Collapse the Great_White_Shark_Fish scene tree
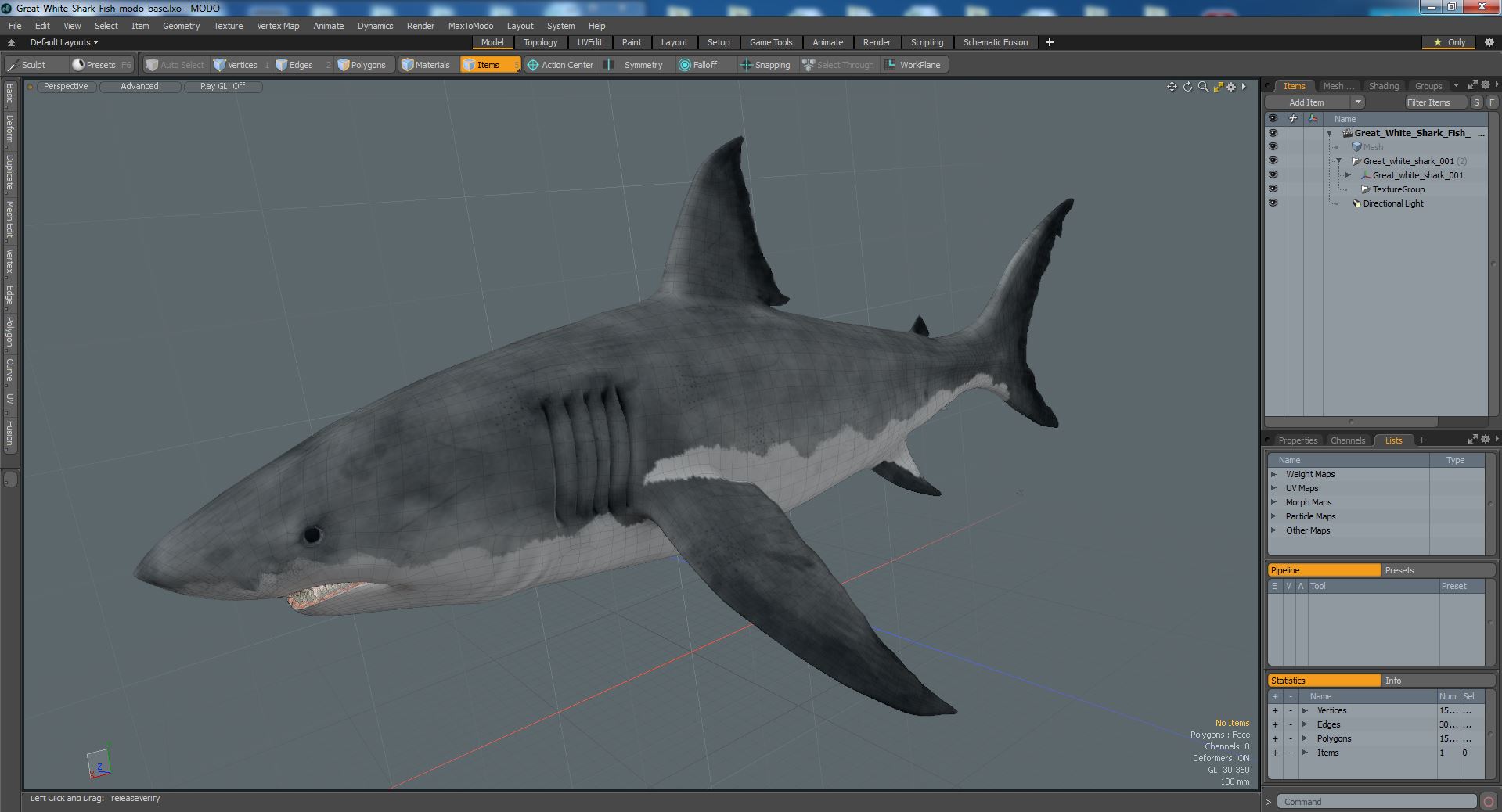The width and height of the screenshot is (1502, 812). coord(1329,133)
